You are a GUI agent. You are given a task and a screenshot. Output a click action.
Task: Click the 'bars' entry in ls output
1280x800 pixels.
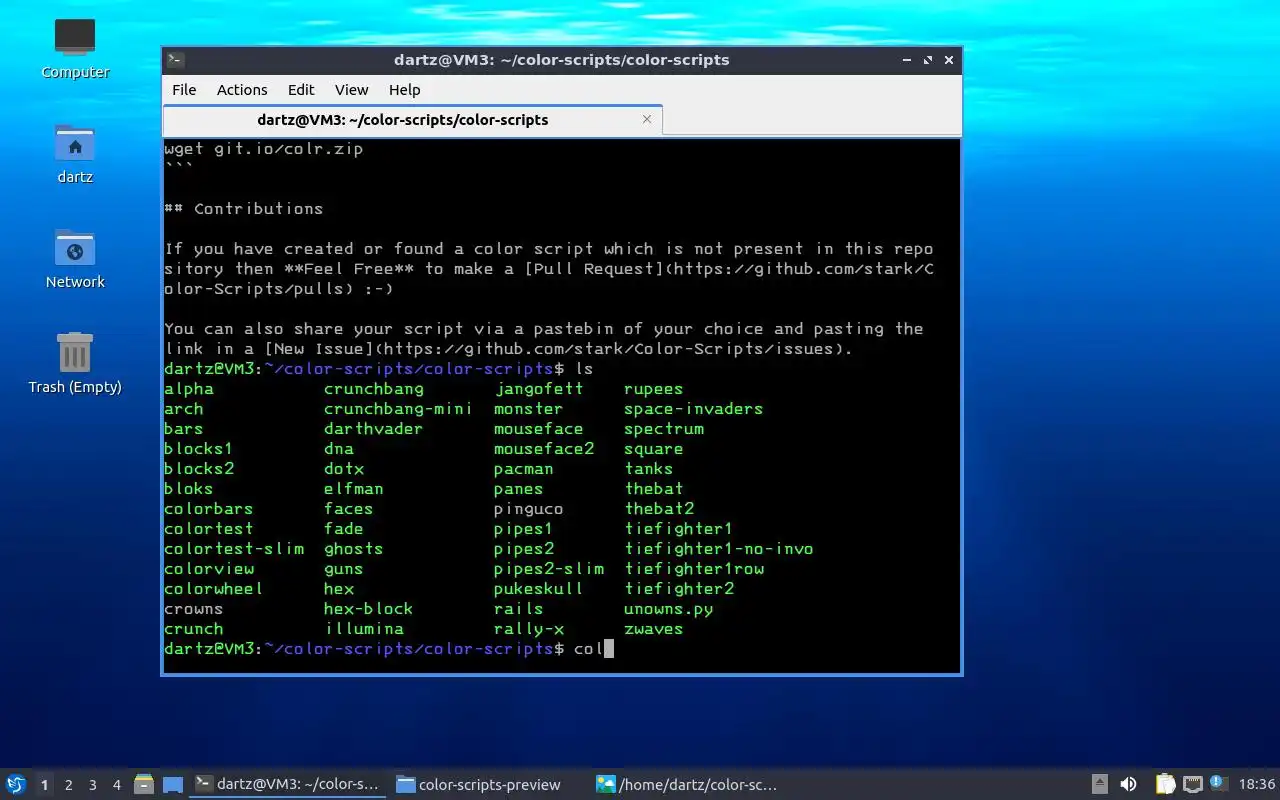[x=184, y=429]
